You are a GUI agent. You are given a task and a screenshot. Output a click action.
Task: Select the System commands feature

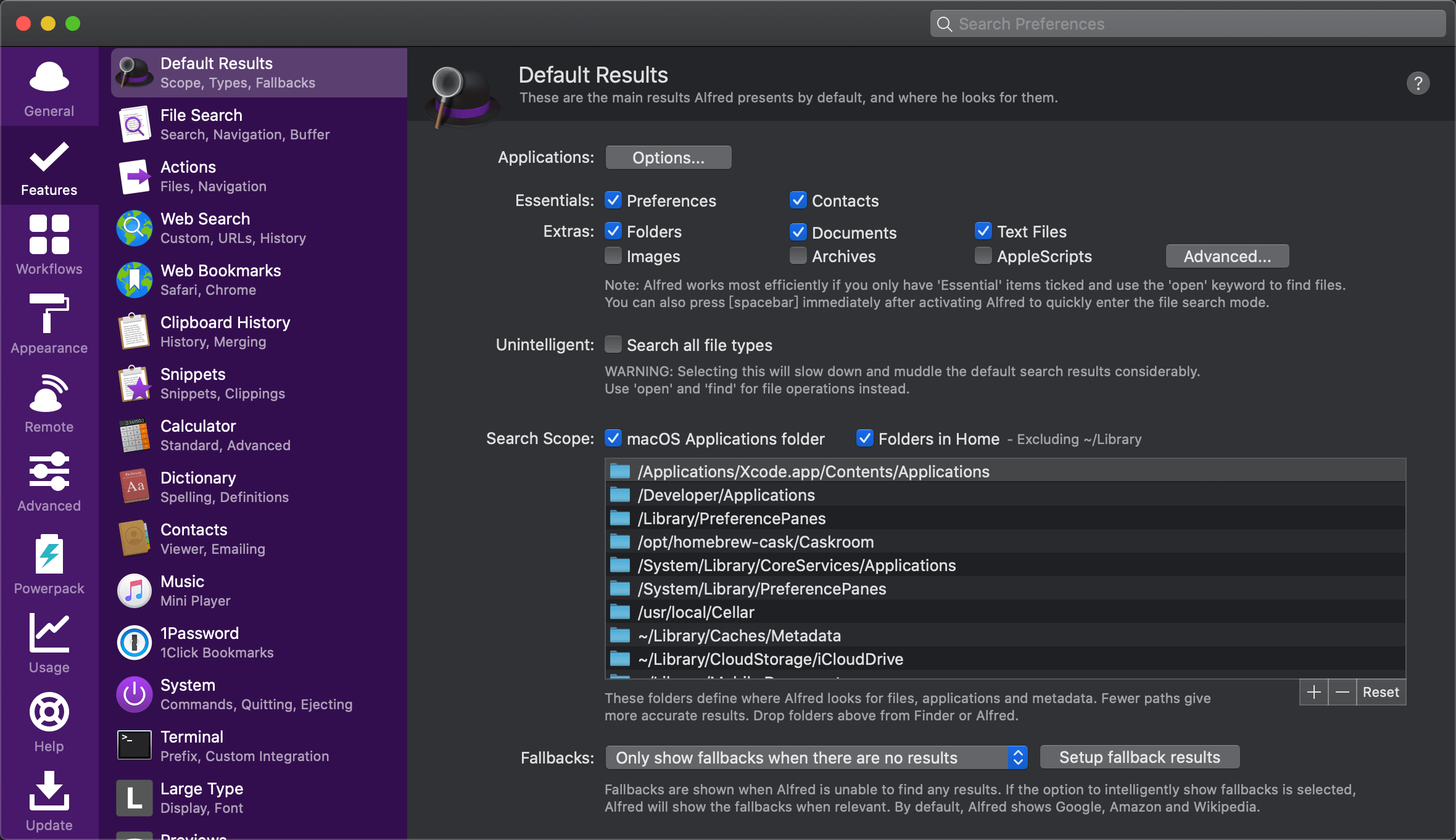point(259,694)
